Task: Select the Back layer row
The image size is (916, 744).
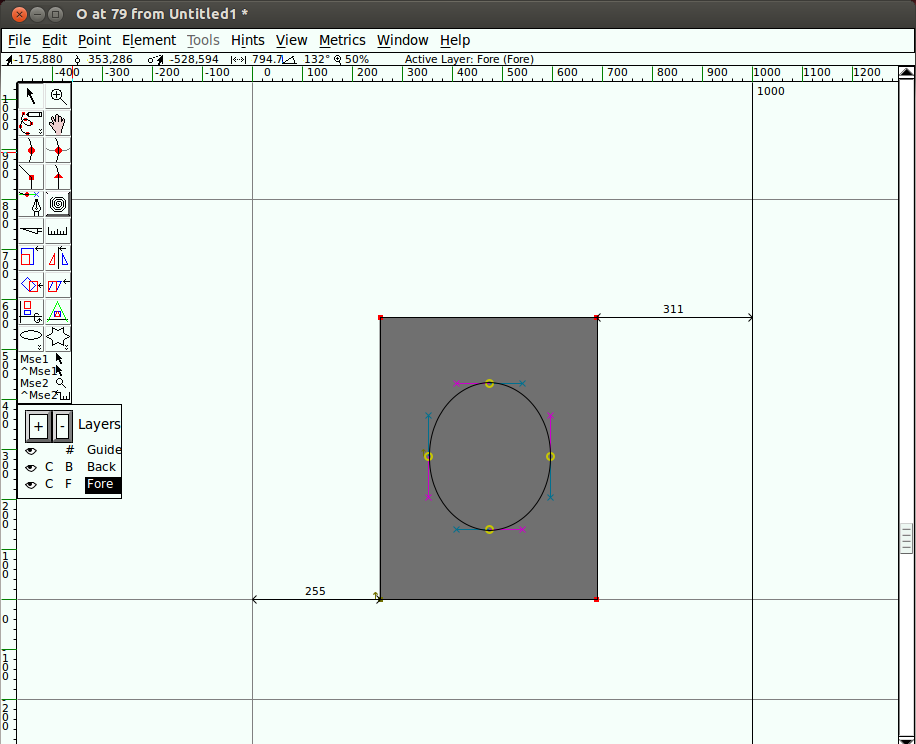Action: (101, 467)
